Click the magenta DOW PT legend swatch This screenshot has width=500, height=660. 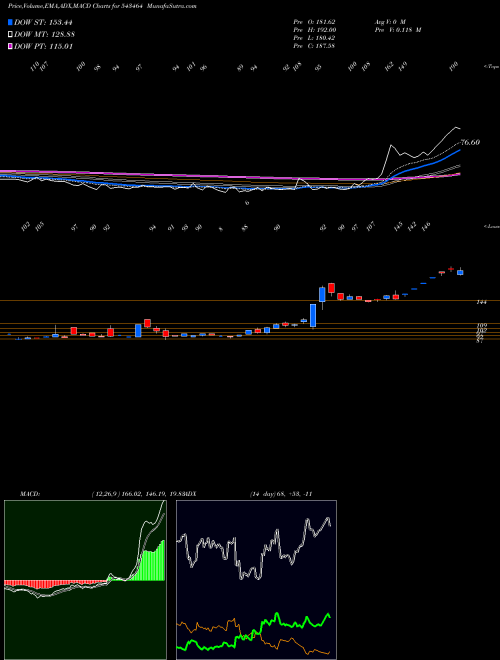[x=10, y=46]
